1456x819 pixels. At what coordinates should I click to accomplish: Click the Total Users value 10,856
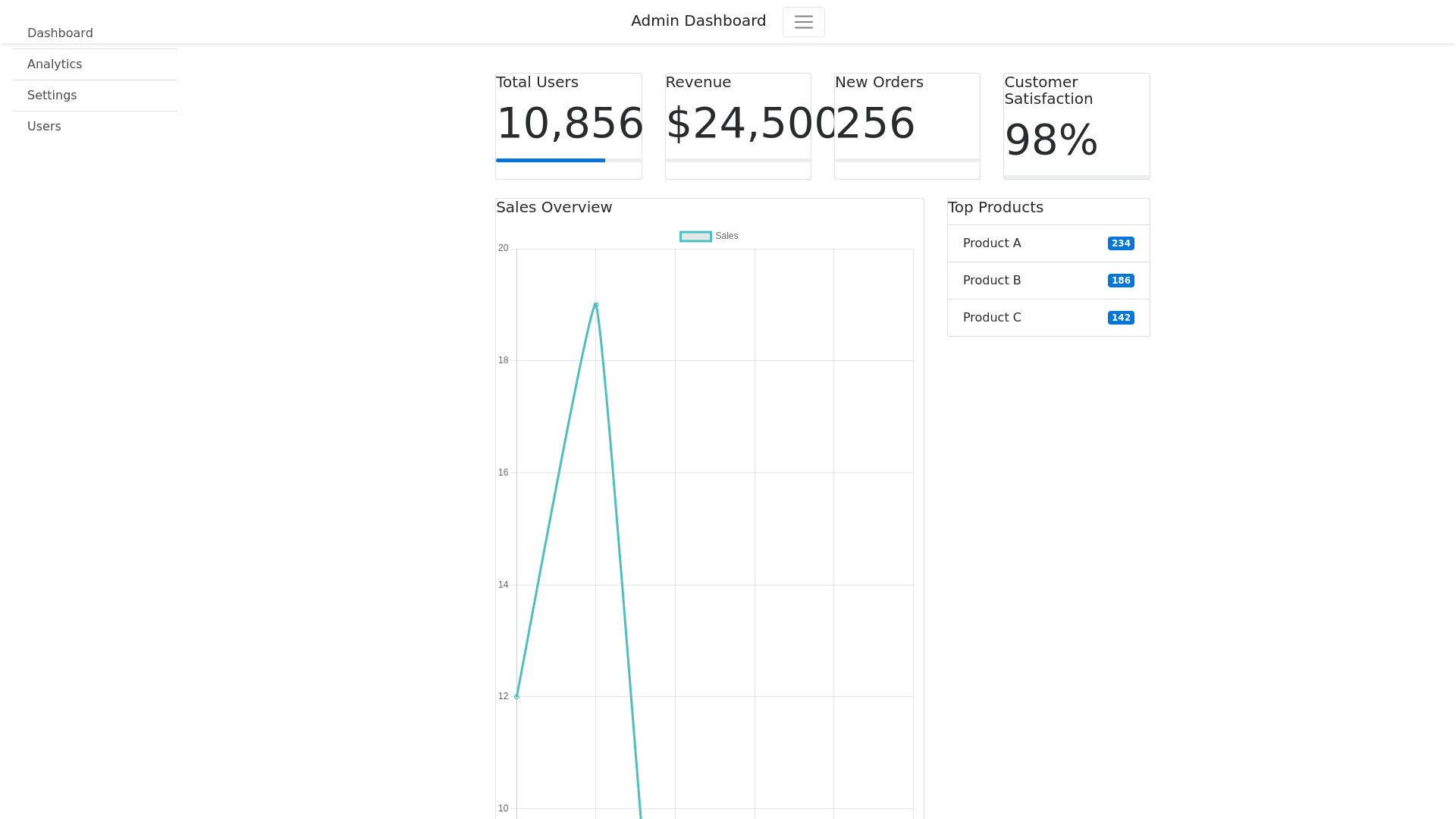pos(569,124)
